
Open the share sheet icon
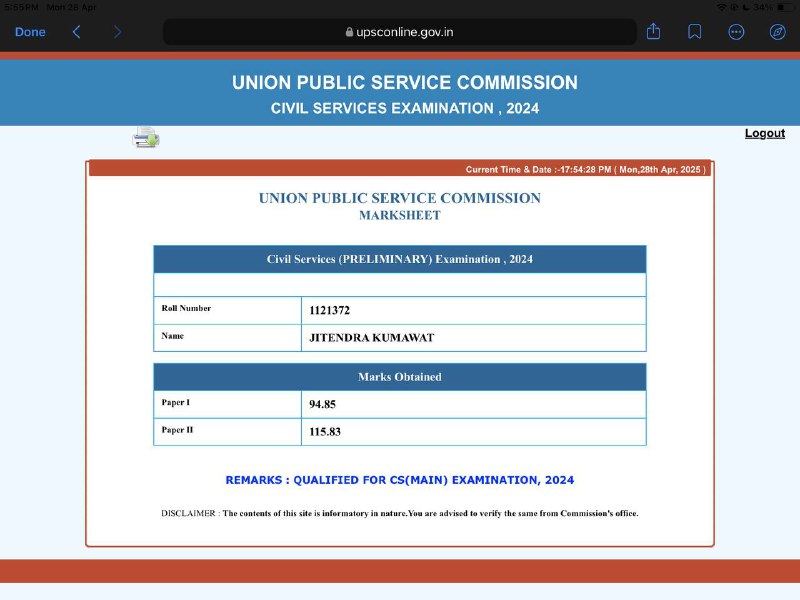tap(653, 32)
